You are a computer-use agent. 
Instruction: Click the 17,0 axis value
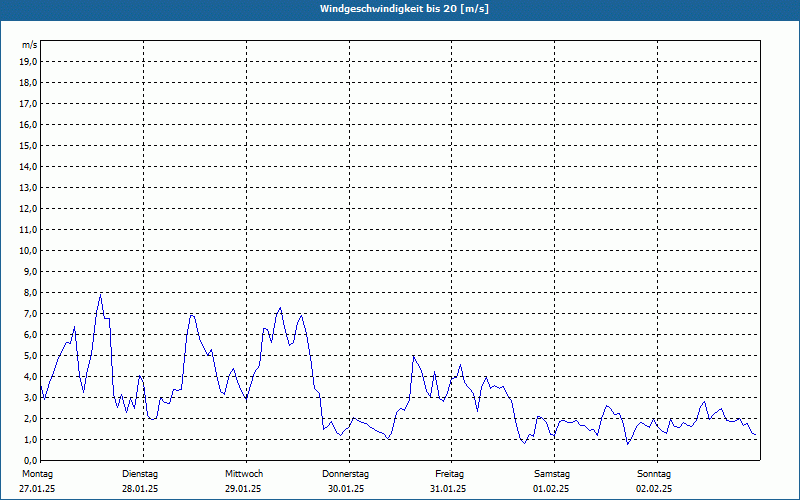coord(28,104)
